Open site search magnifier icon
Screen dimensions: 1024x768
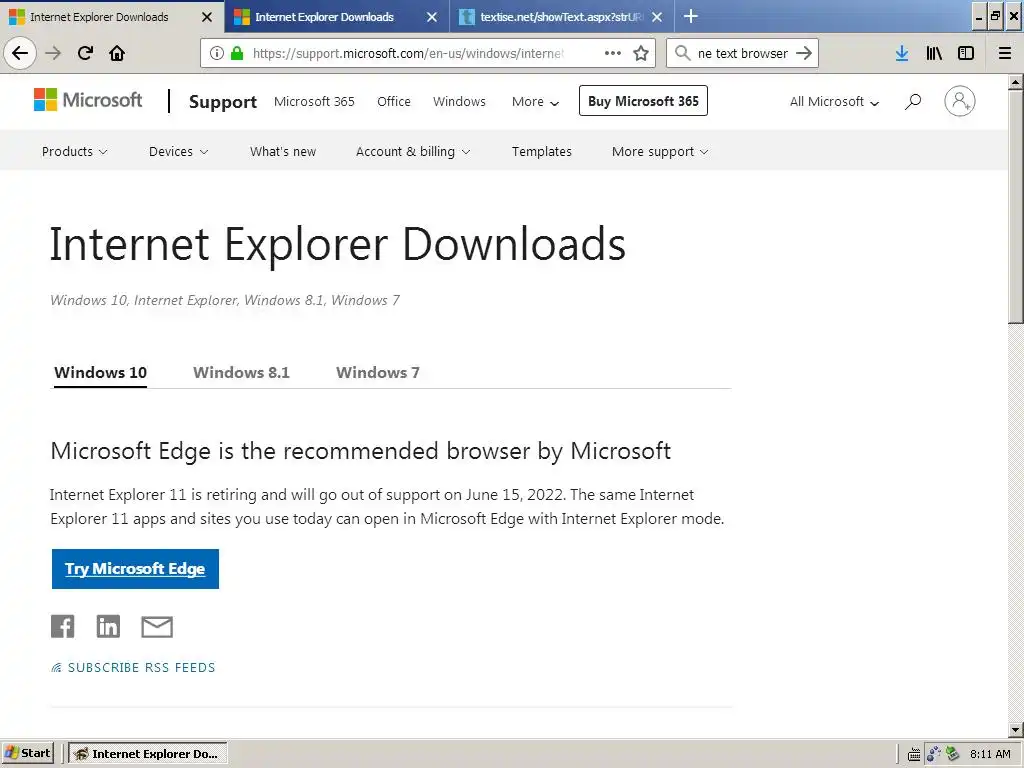[x=913, y=101]
